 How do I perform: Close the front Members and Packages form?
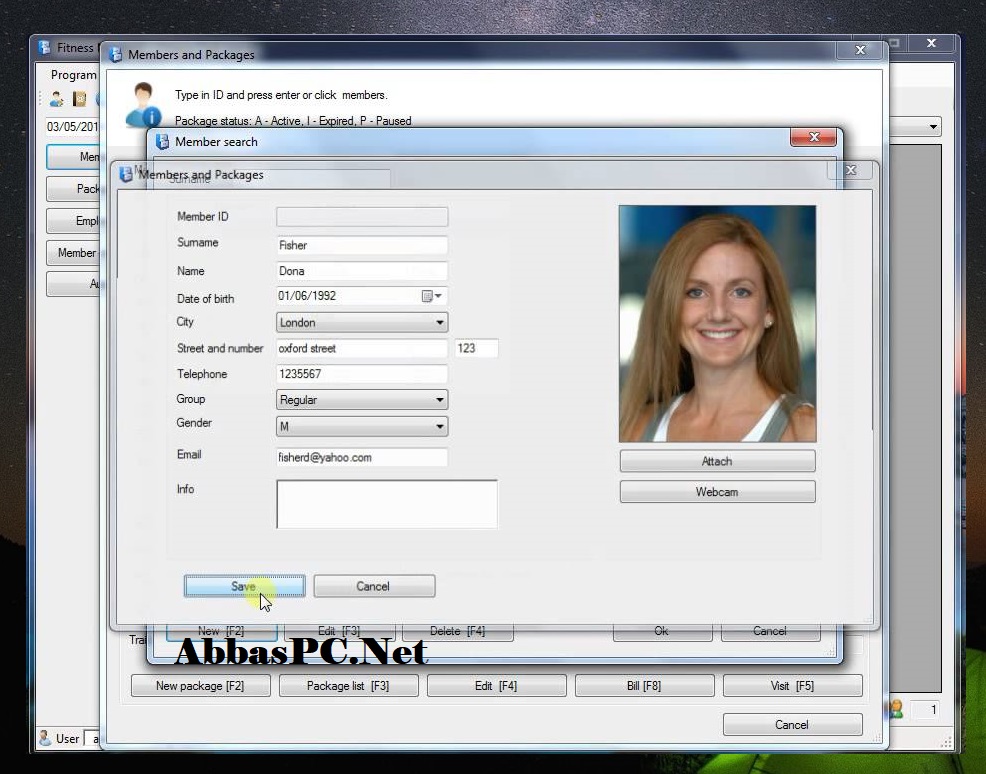[851, 170]
